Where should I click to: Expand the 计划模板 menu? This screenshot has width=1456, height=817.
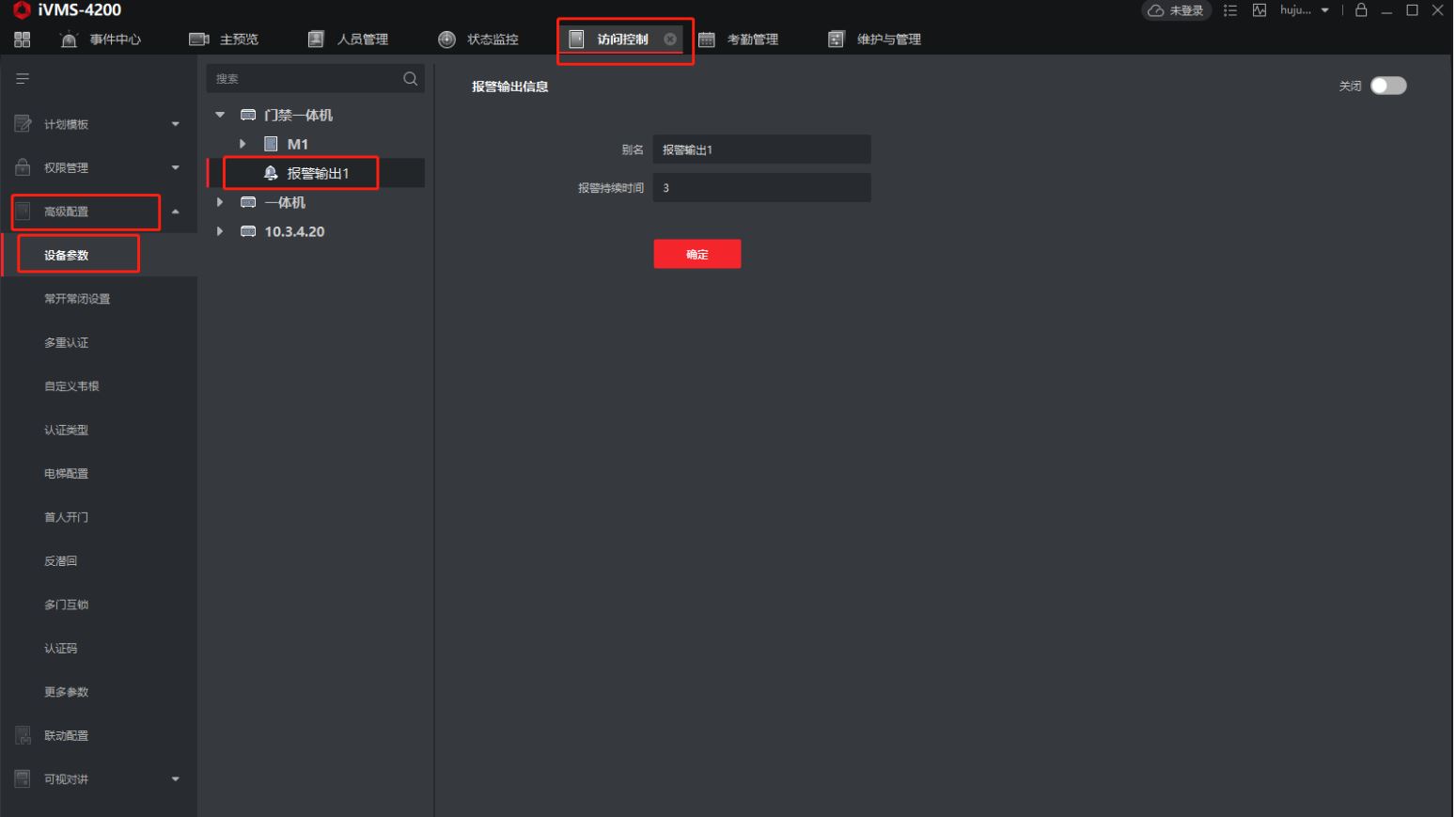(175, 124)
